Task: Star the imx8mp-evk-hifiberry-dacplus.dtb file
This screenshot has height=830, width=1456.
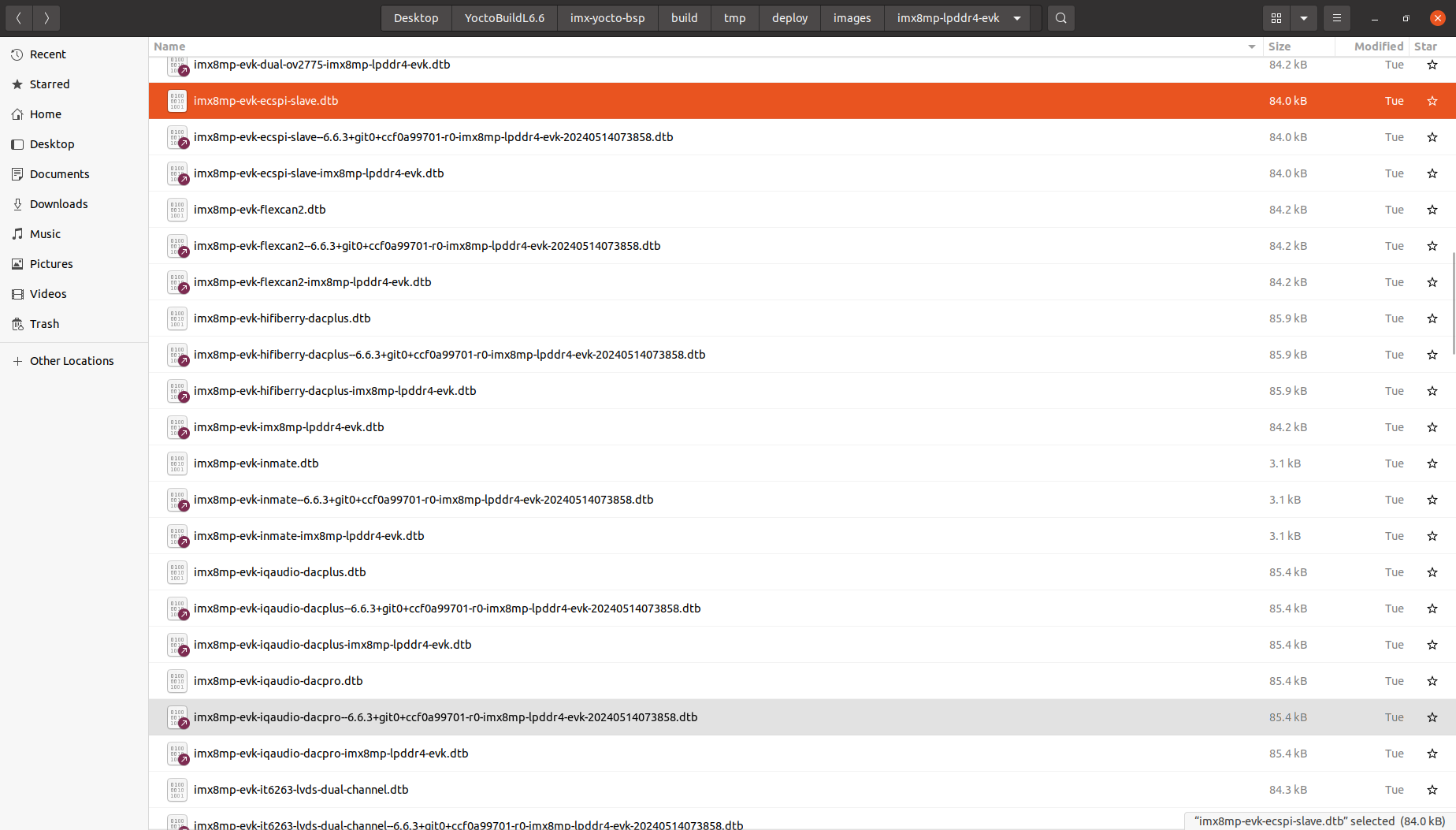Action: click(1432, 318)
